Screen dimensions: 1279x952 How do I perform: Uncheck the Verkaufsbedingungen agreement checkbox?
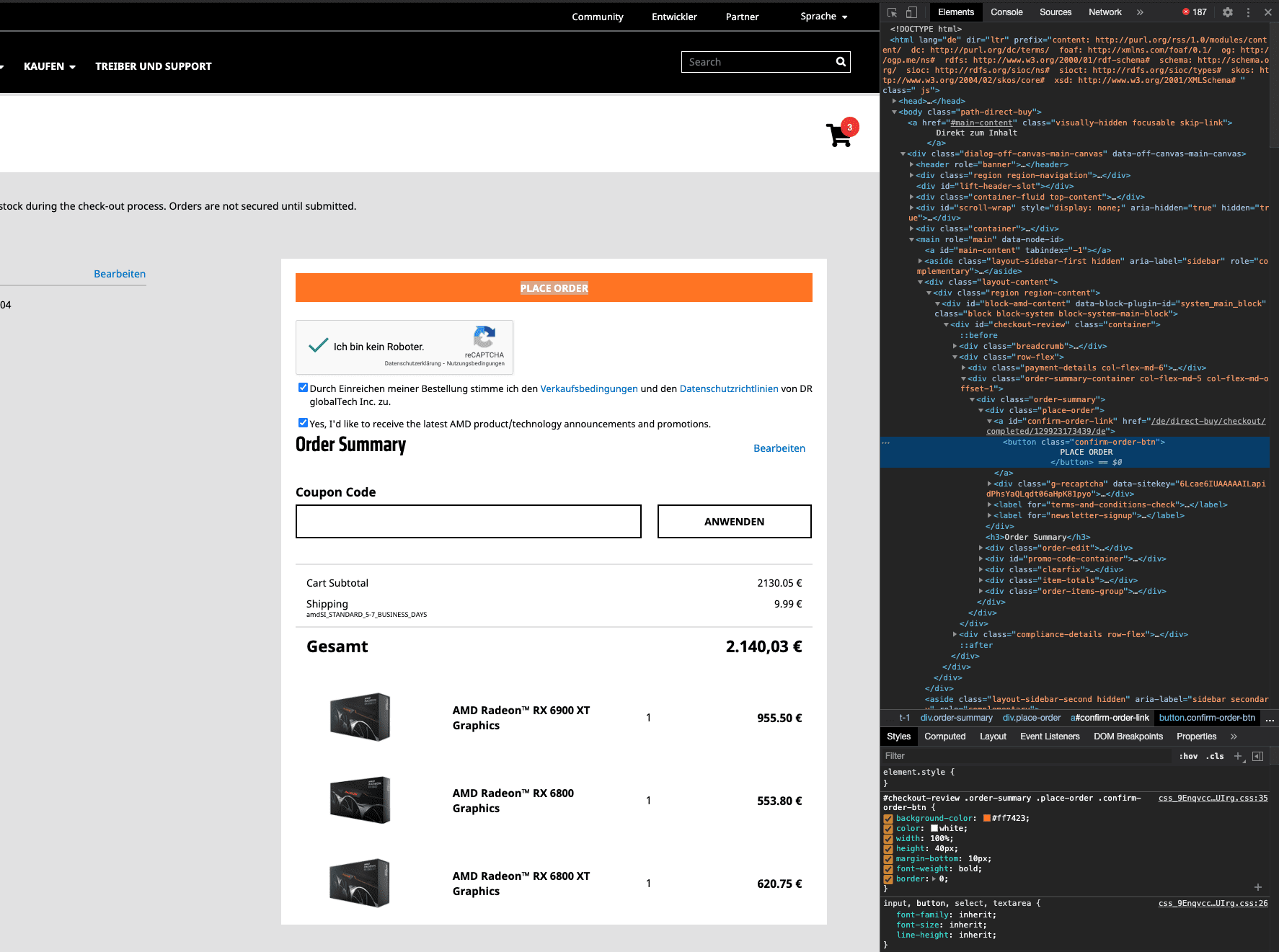303,388
